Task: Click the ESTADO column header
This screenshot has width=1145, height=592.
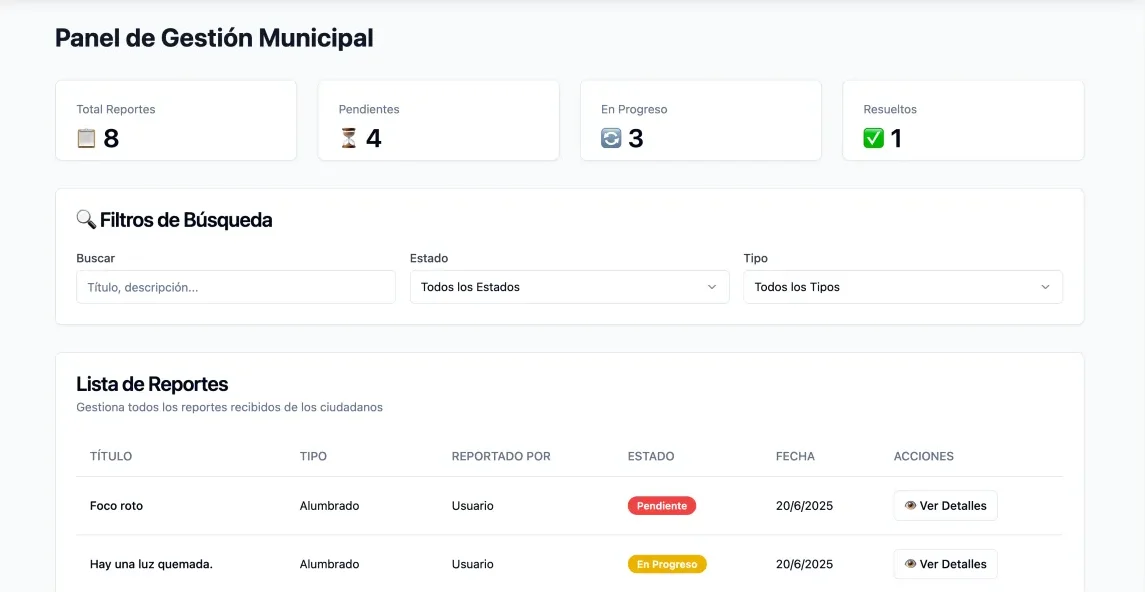Action: (651, 456)
